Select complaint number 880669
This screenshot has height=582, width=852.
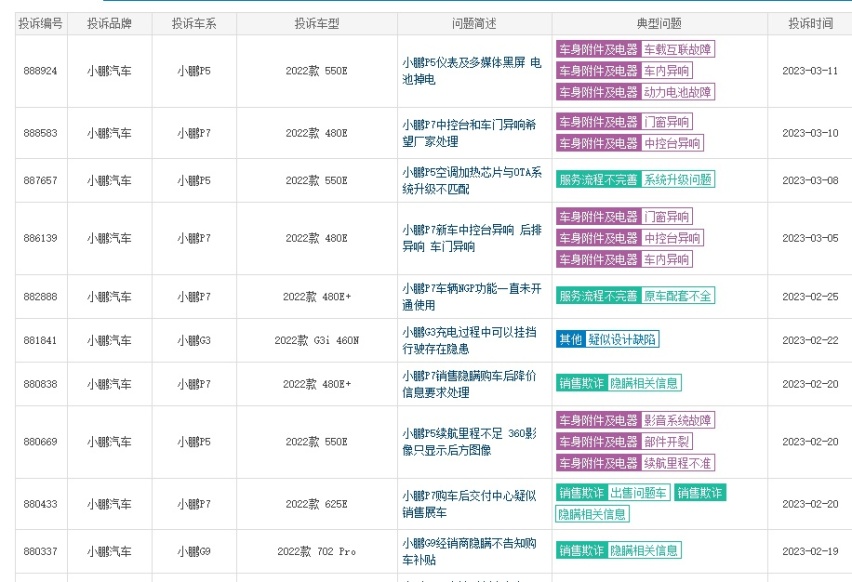40,442
